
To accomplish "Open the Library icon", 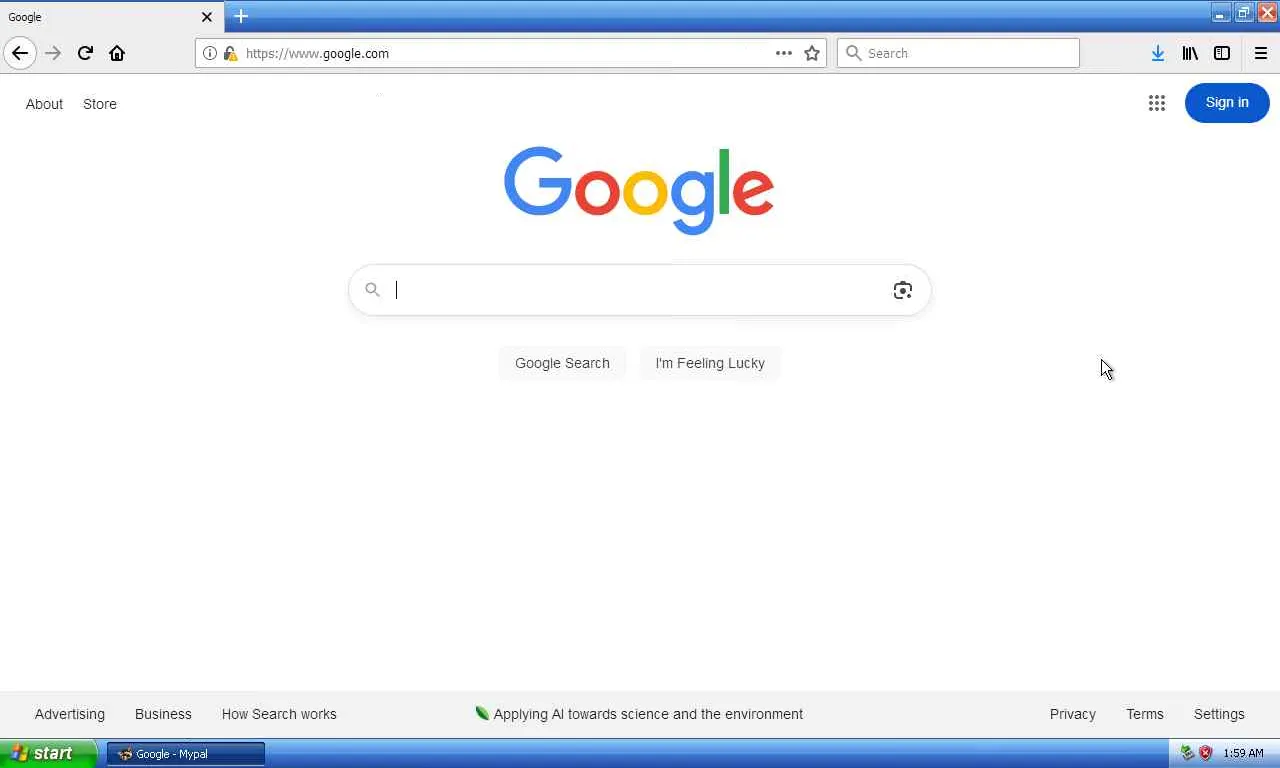I will pyautogui.click(x=1190, y=53).
